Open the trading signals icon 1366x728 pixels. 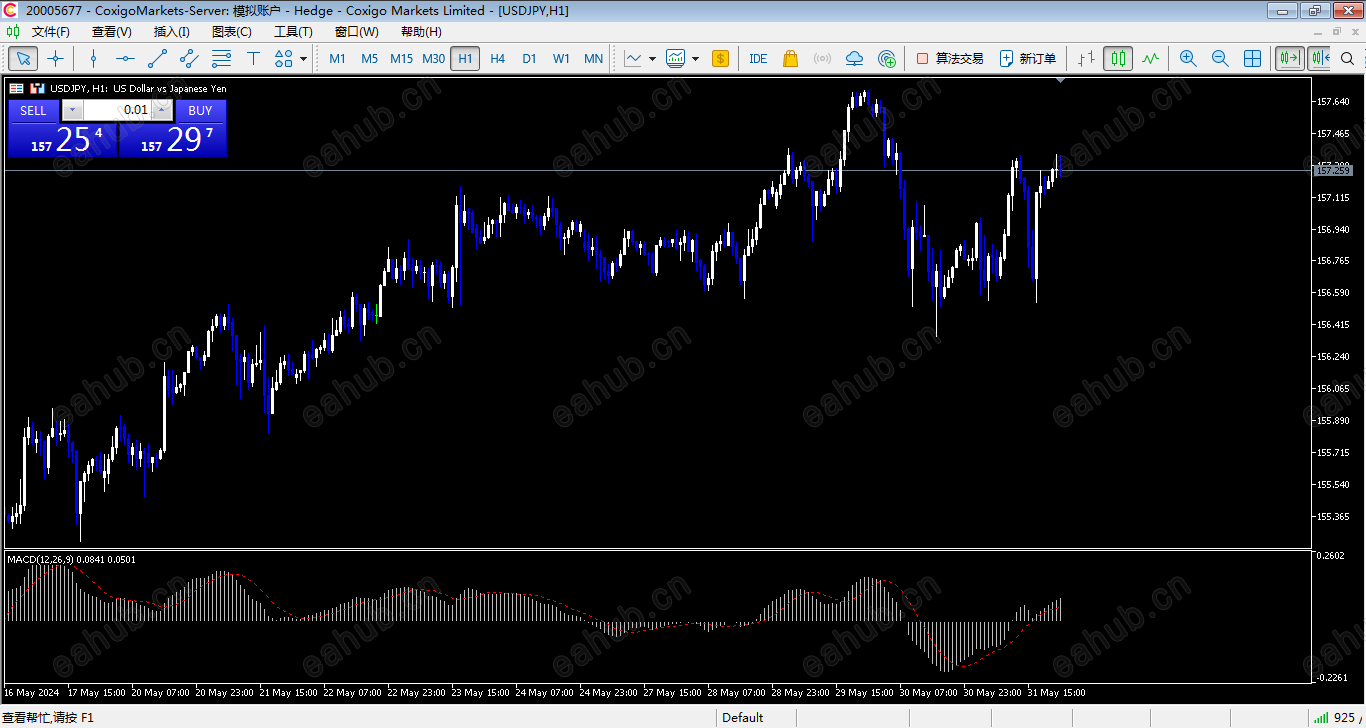pos(822,58)
